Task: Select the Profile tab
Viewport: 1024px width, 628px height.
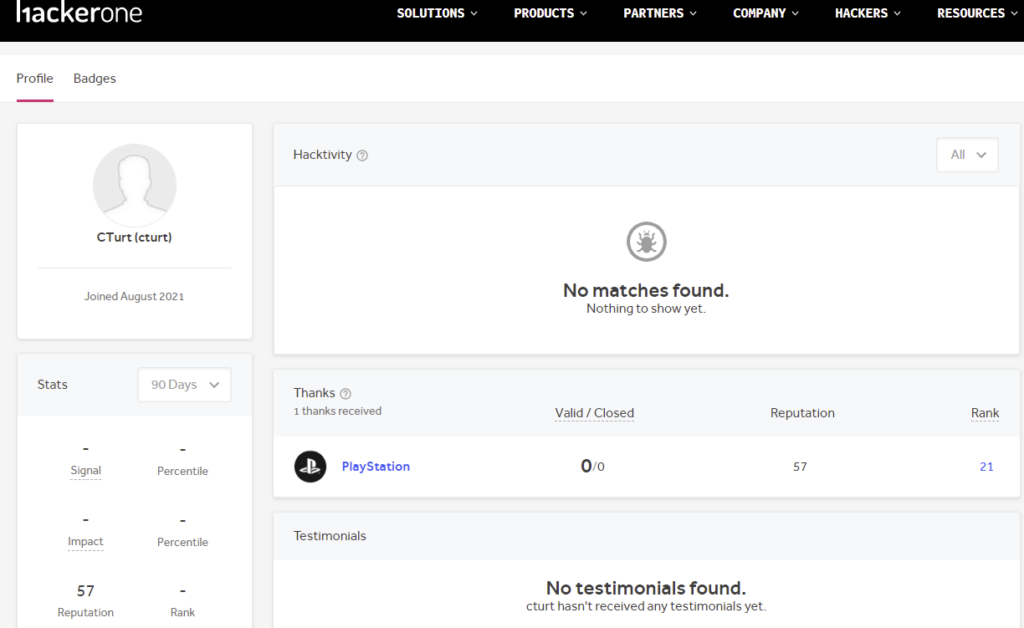Action: coord(35,79)
